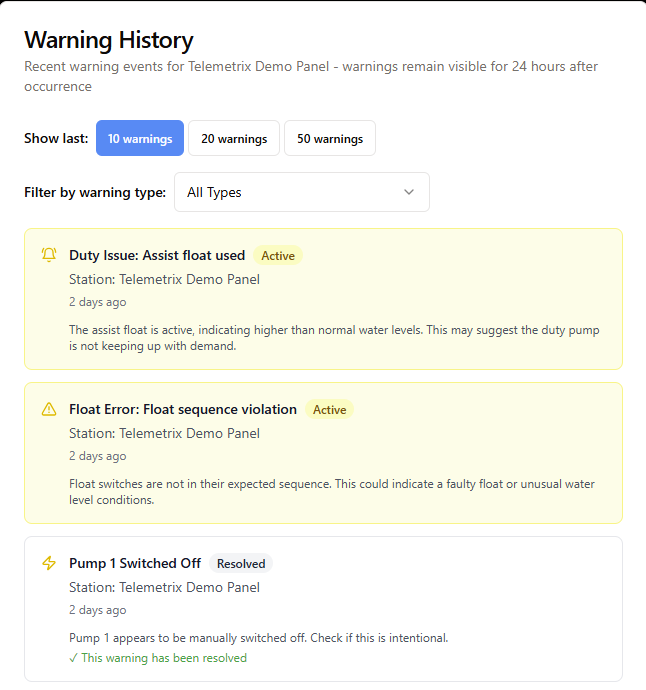The height and width of the screenshot is (690, 646).
Task: Click This warning has been resolved message
Action: [x=158, y=658]
